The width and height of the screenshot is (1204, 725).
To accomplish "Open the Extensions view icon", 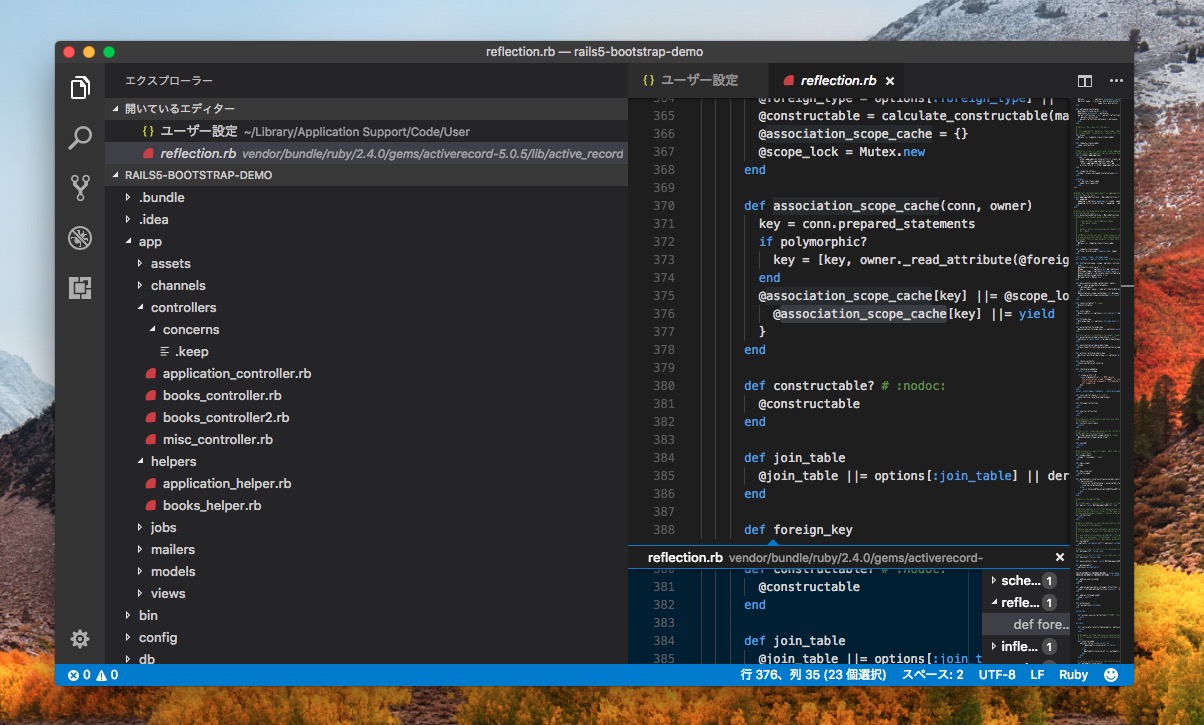I will [x=80, y=288].
